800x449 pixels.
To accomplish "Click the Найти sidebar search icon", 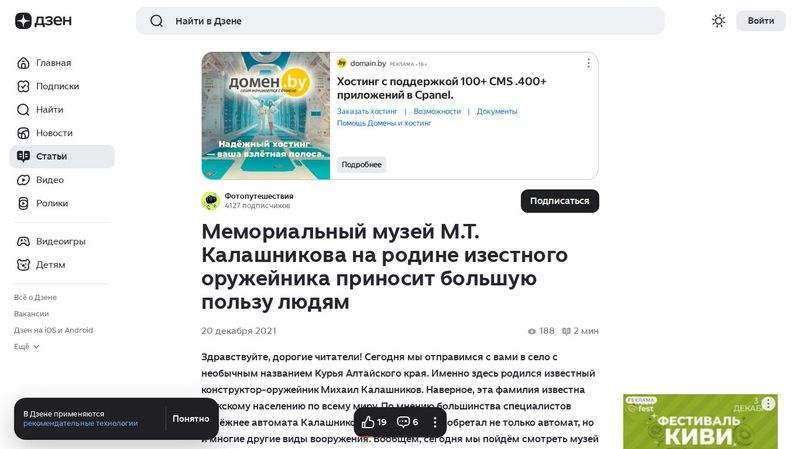I will pyautogui.click(x=25, y=110).
